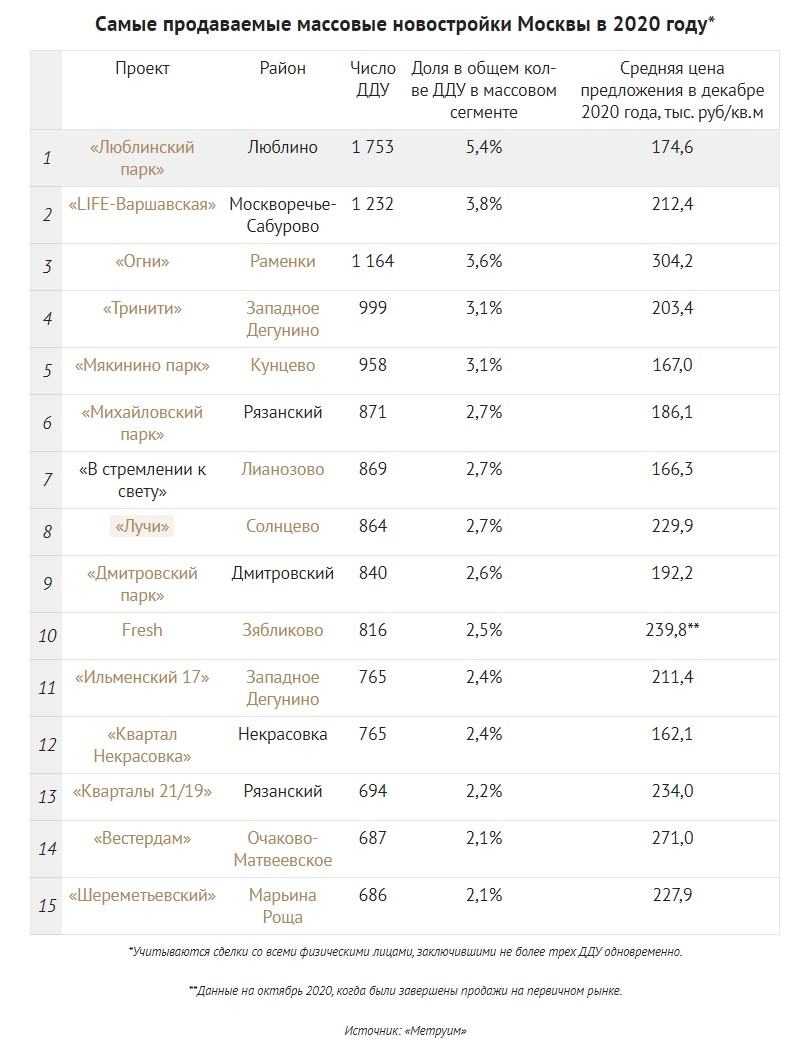Click the Кунцево district link

[x=282, y=365]
